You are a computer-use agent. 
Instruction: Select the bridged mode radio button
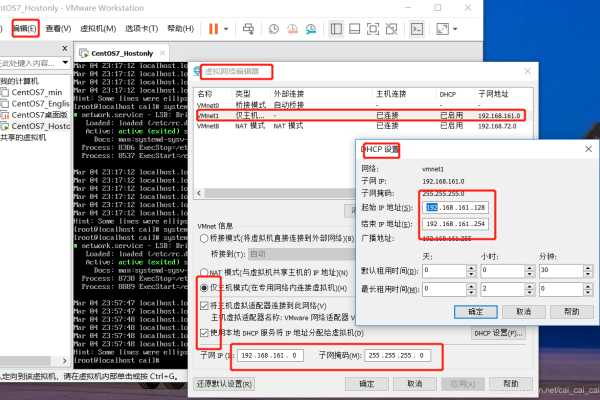click(202, 240)
